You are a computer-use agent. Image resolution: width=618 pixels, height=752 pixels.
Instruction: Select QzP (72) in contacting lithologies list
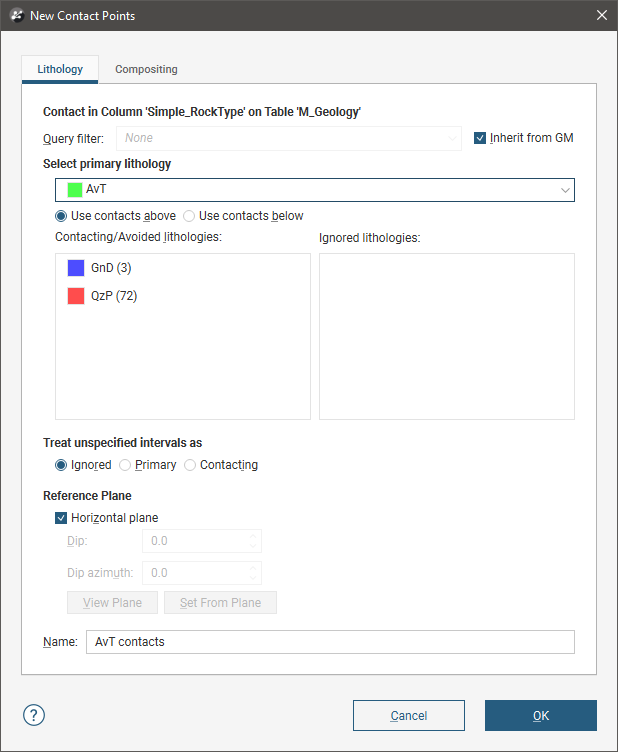click(x=114, y=296)
